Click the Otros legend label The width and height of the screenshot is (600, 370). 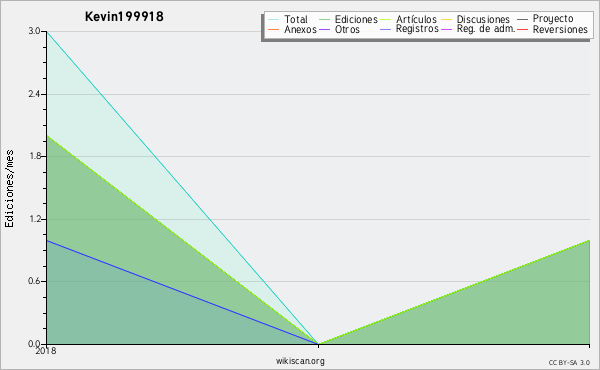pyautogui.click(x=347, y=29)
